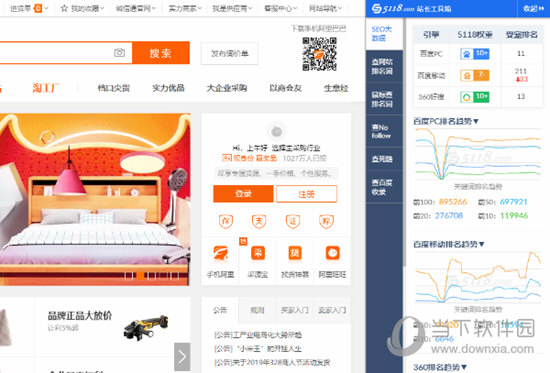
Task: Open the 大企业采购 nav link
Action: [227, 88]
